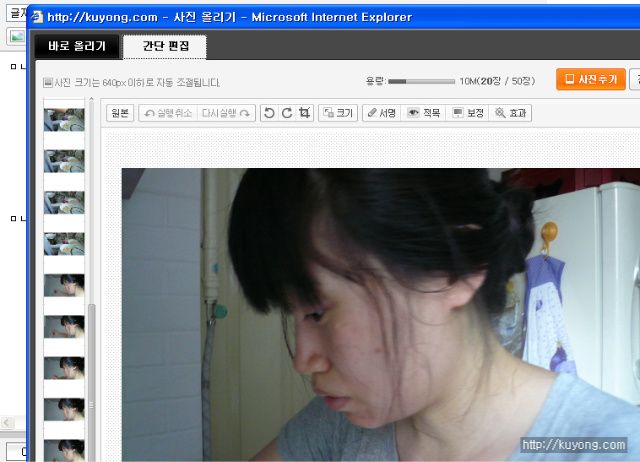Undo with the 실행취소 button
The width and height of the screenshot is (640, 462).
[168, 113]
